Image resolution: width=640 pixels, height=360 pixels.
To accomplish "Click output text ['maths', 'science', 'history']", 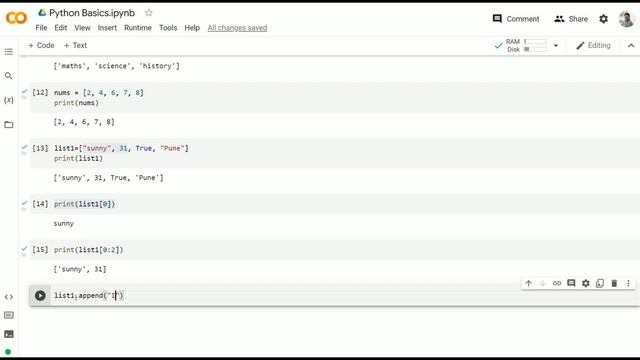I will 116,66.
